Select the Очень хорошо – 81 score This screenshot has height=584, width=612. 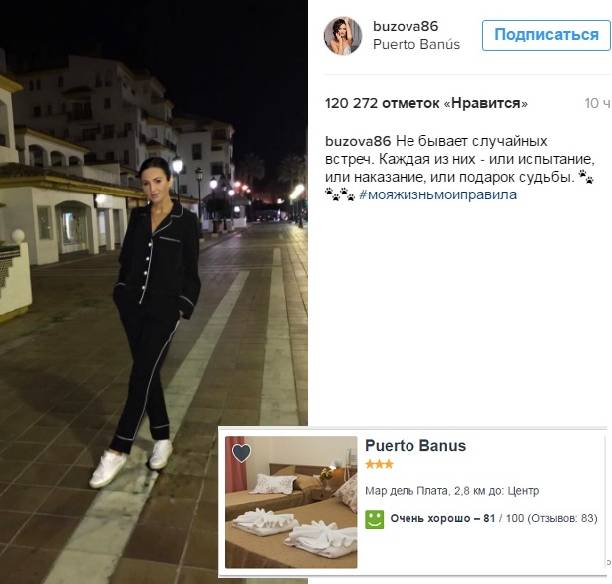pyautogui.click(x=443, y=518)
